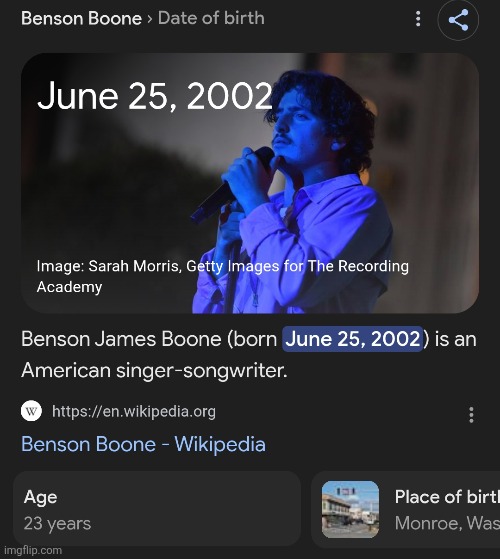
Task: Open the Benson Boone - Wikipedia link
Action: click(143, 444)
